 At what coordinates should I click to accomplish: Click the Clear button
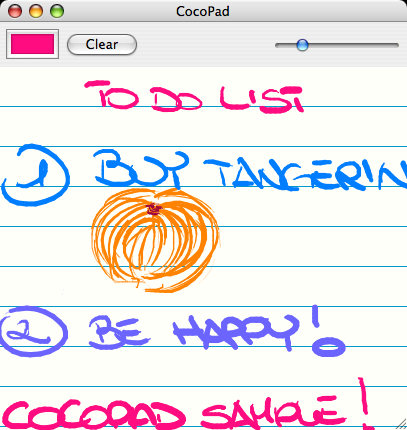[x=102, y=44]
